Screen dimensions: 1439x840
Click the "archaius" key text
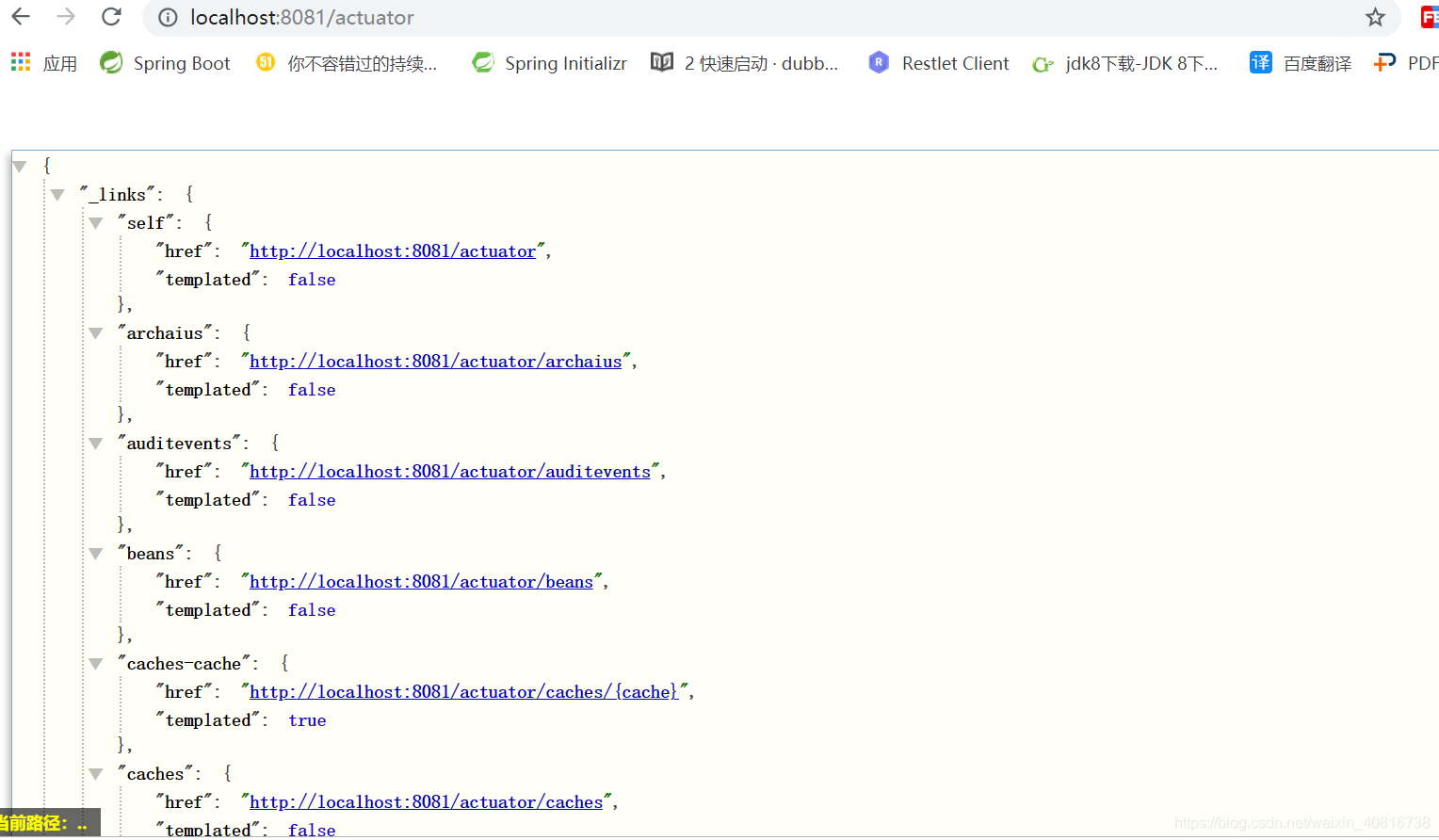(x=165, y=333)
